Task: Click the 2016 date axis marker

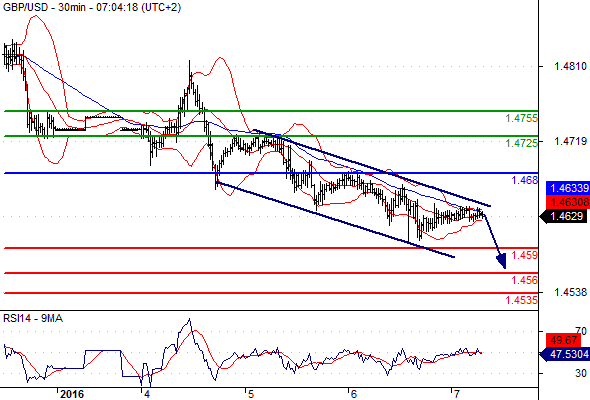Action: click(72, 394)
